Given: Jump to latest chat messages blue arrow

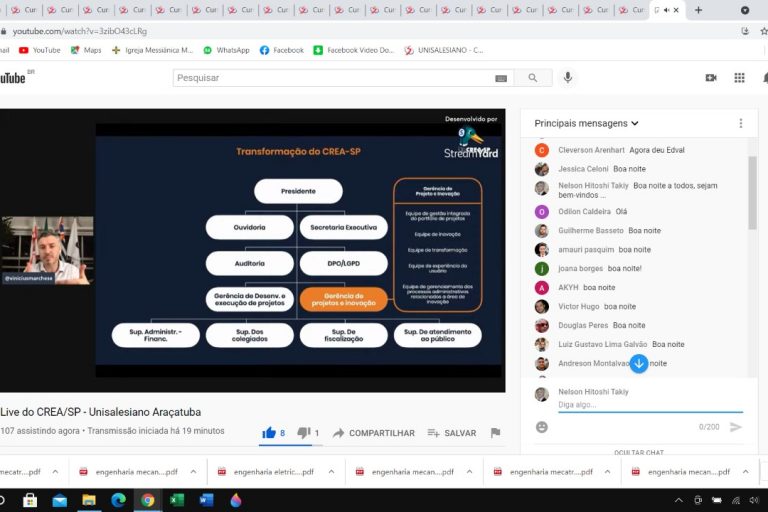Looking at the screenshot, I should [639, 364].
